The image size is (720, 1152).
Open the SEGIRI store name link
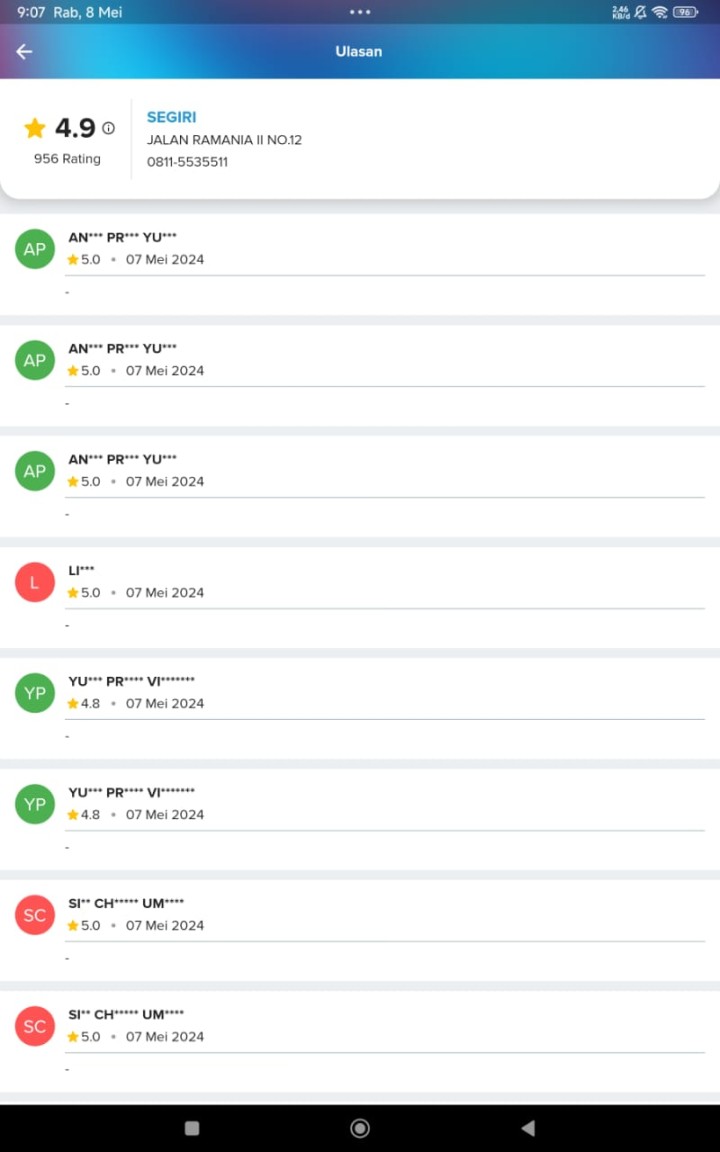(x=171, y=117)
